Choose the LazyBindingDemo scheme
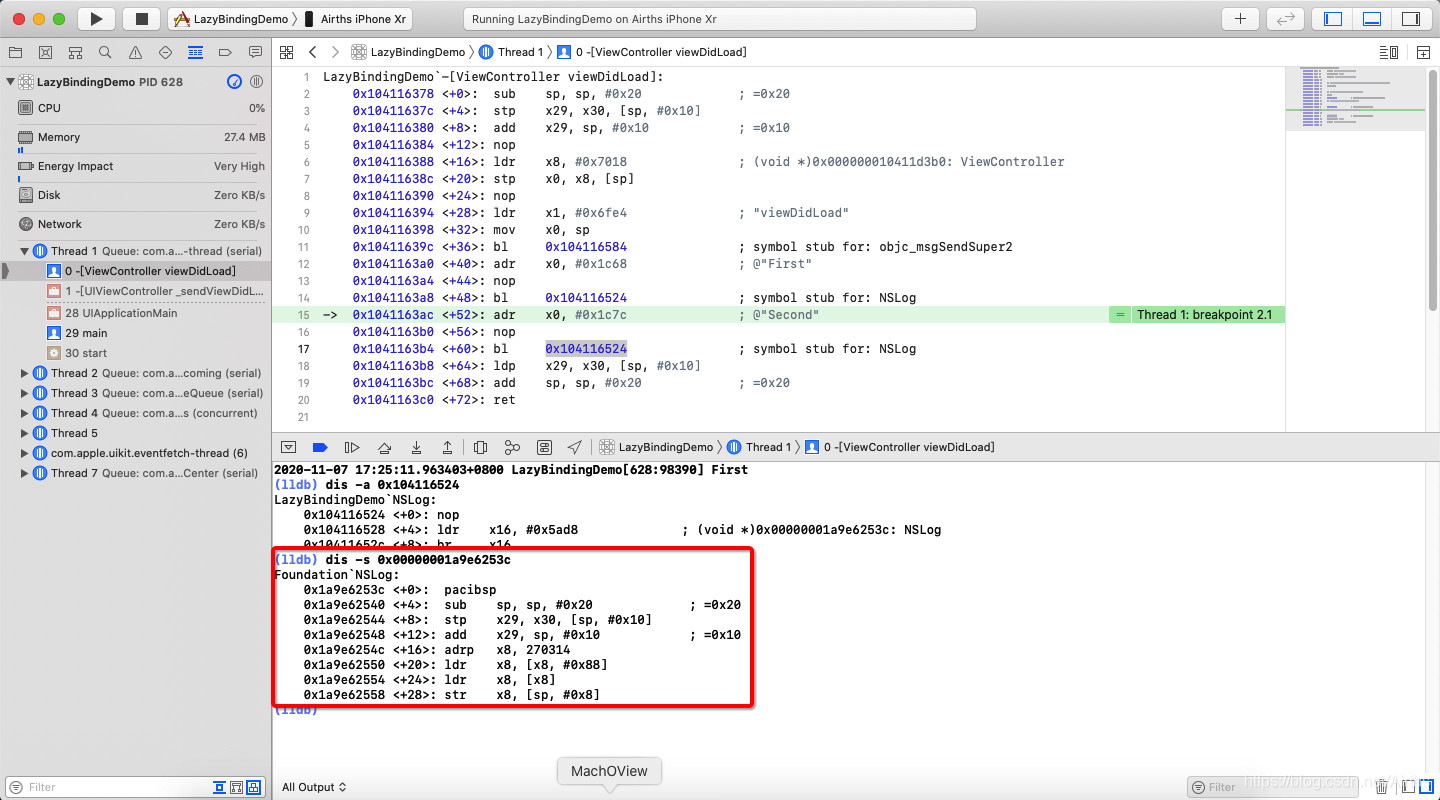 [x=232, y=19]
